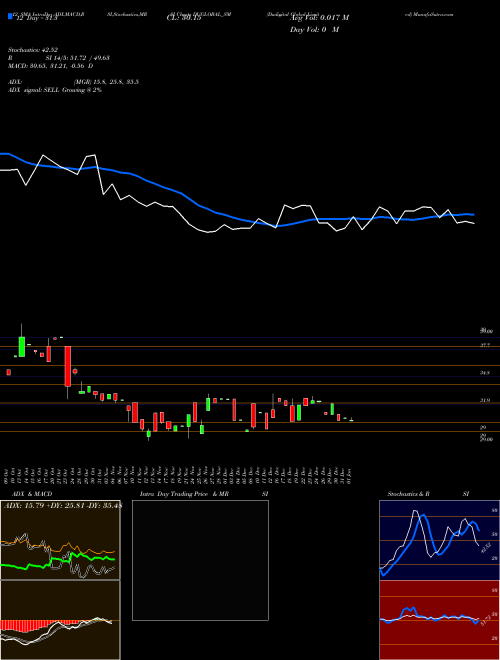Screen dimensions: 500x660
Task: Click the blue Stochastics chart panel
Action: (439, 540)
